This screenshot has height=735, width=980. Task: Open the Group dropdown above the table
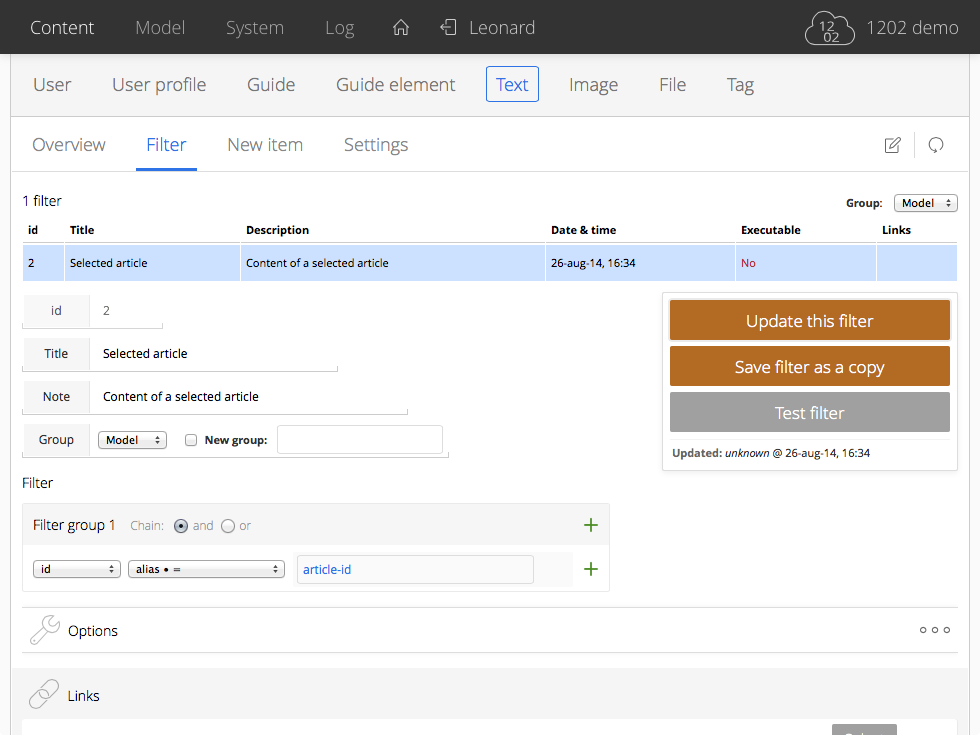[x=925, y=203]
